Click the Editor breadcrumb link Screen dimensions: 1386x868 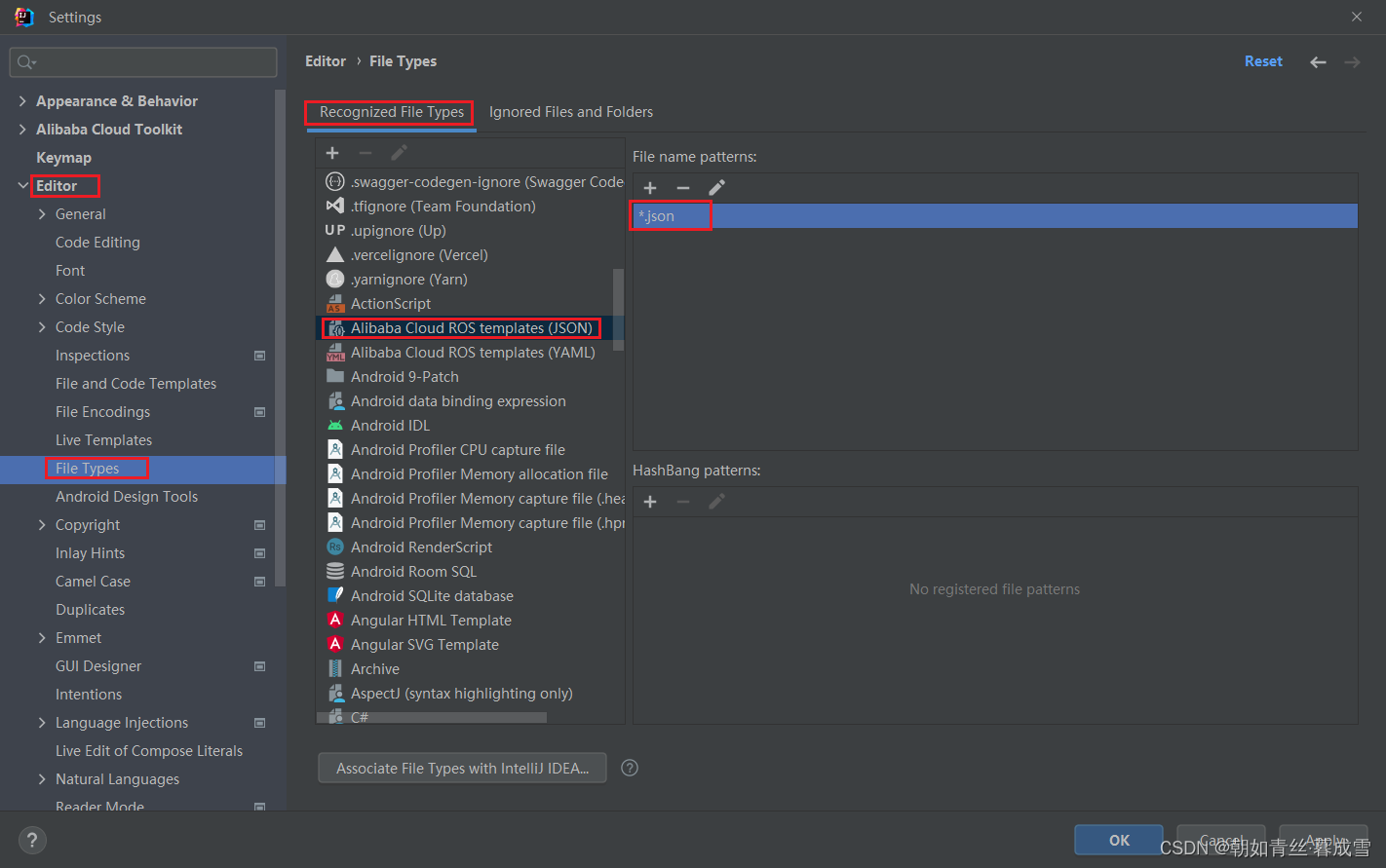click(326, 61)
